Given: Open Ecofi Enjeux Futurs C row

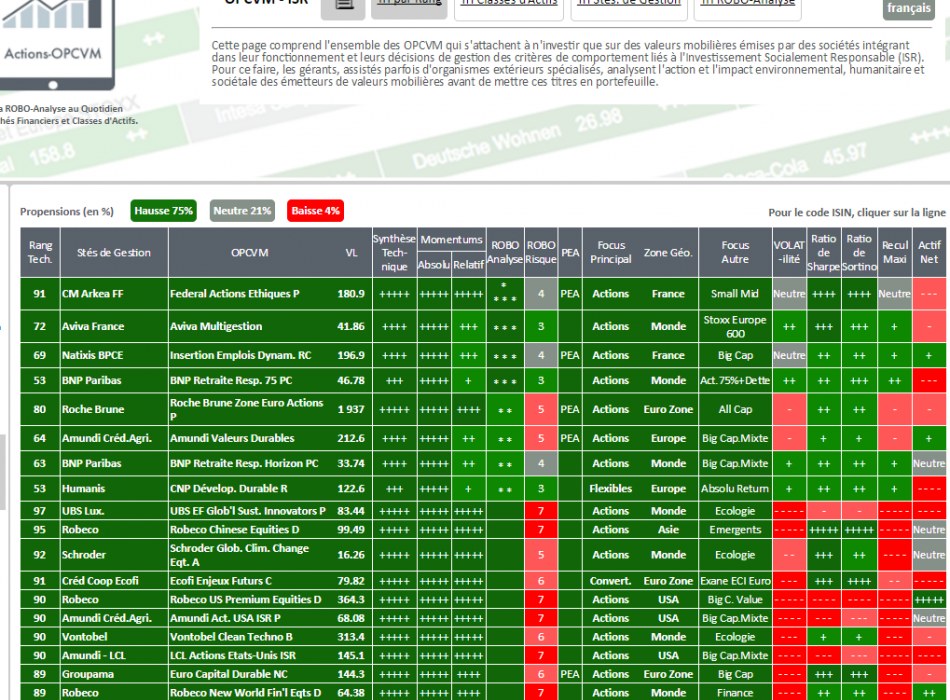Looking at the screenshot, I should (x=483, y=581).
